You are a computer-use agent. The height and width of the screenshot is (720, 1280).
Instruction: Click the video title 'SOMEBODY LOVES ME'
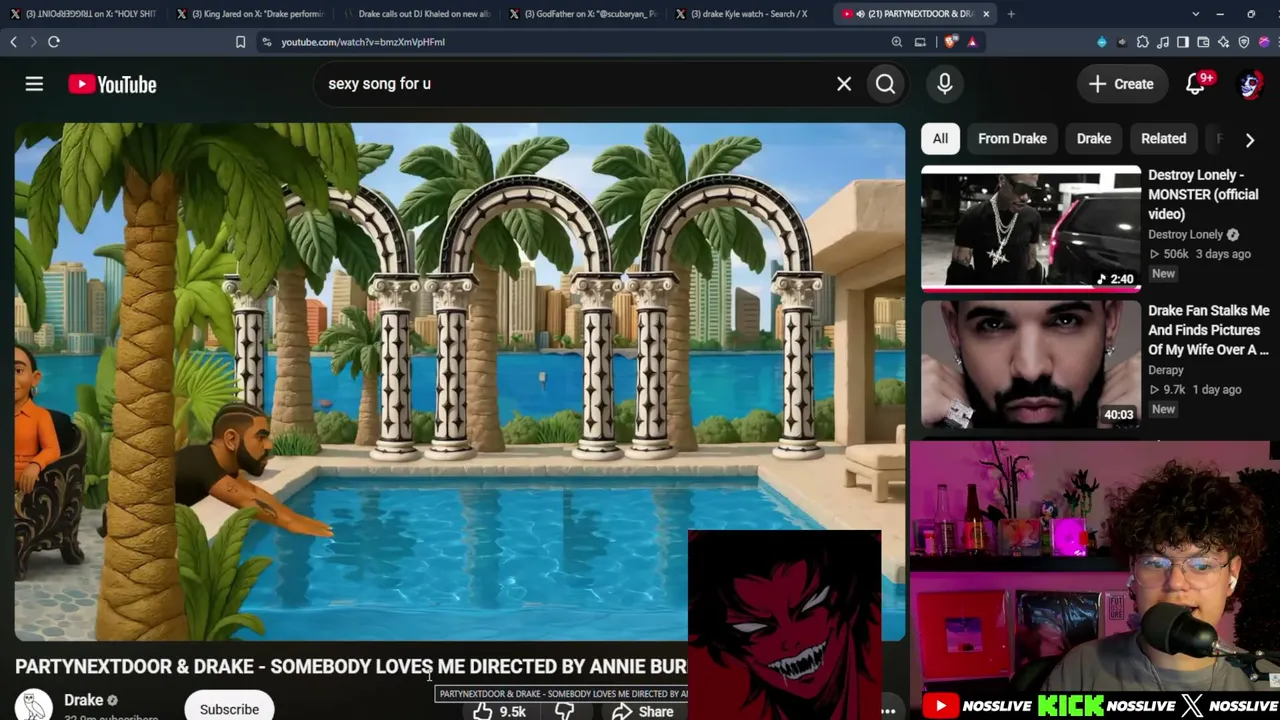351,666
